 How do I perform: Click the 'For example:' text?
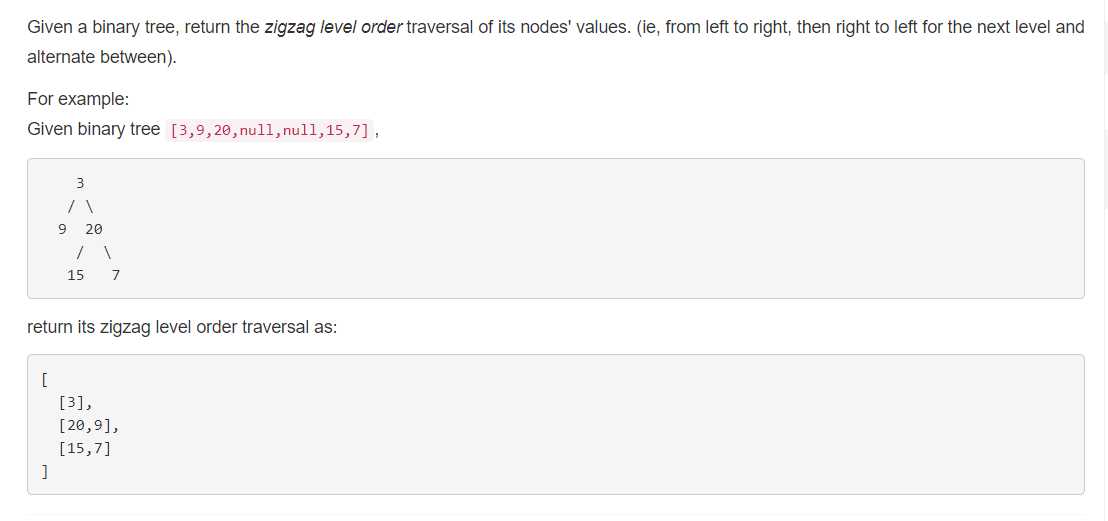point(78,99)
